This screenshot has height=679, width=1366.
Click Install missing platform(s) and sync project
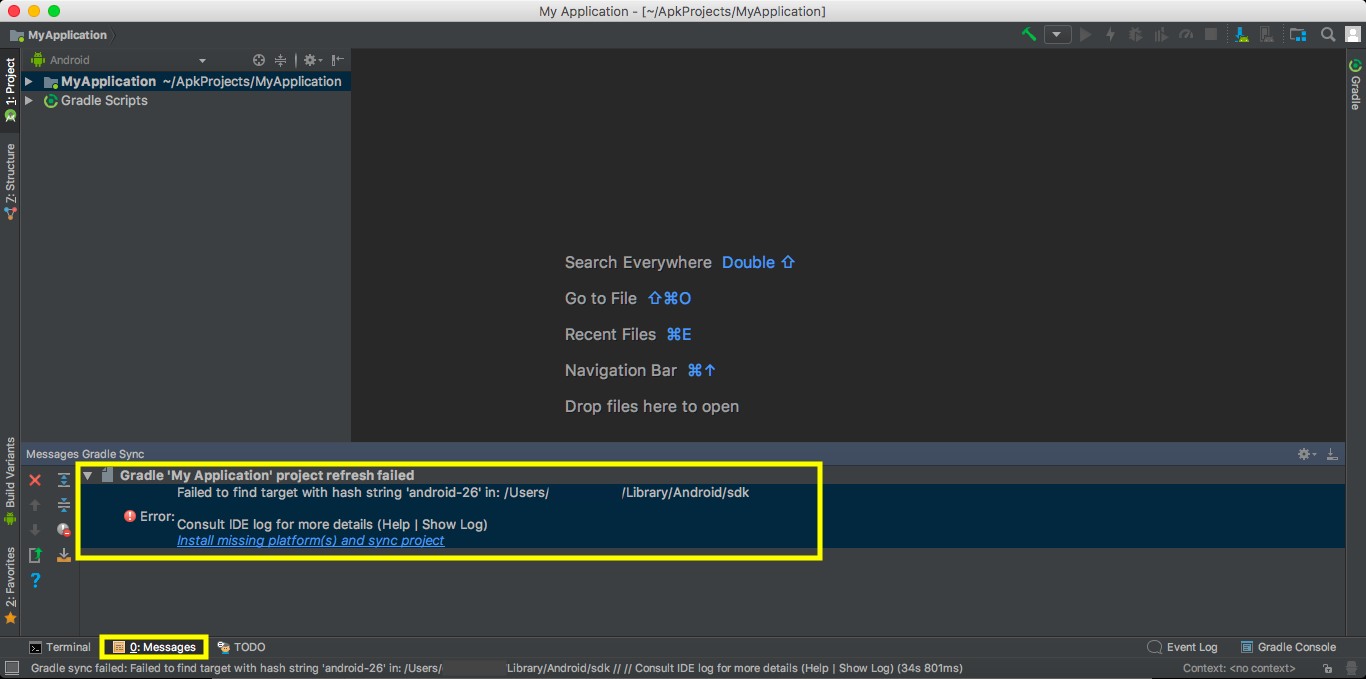310,540
